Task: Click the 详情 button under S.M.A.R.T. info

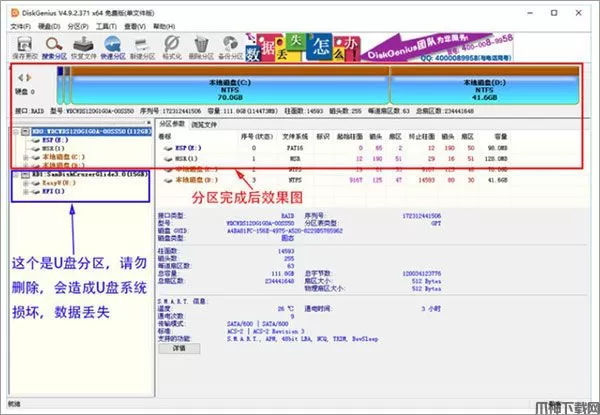Action: 178,348
